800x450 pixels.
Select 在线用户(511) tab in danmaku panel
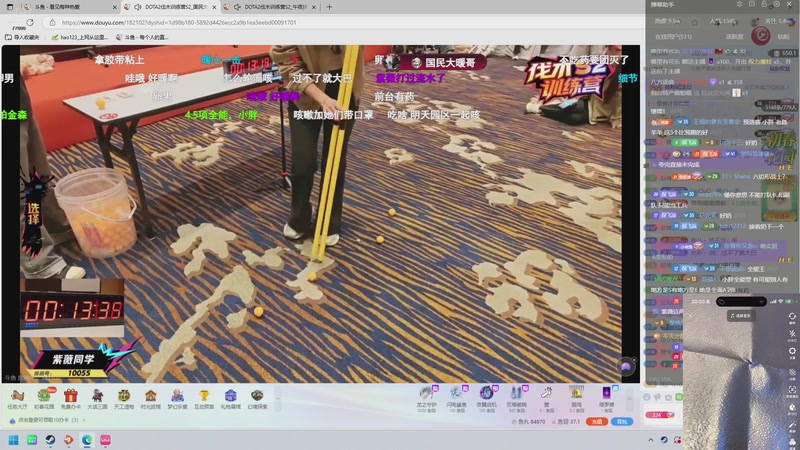[x=673, y=37]
